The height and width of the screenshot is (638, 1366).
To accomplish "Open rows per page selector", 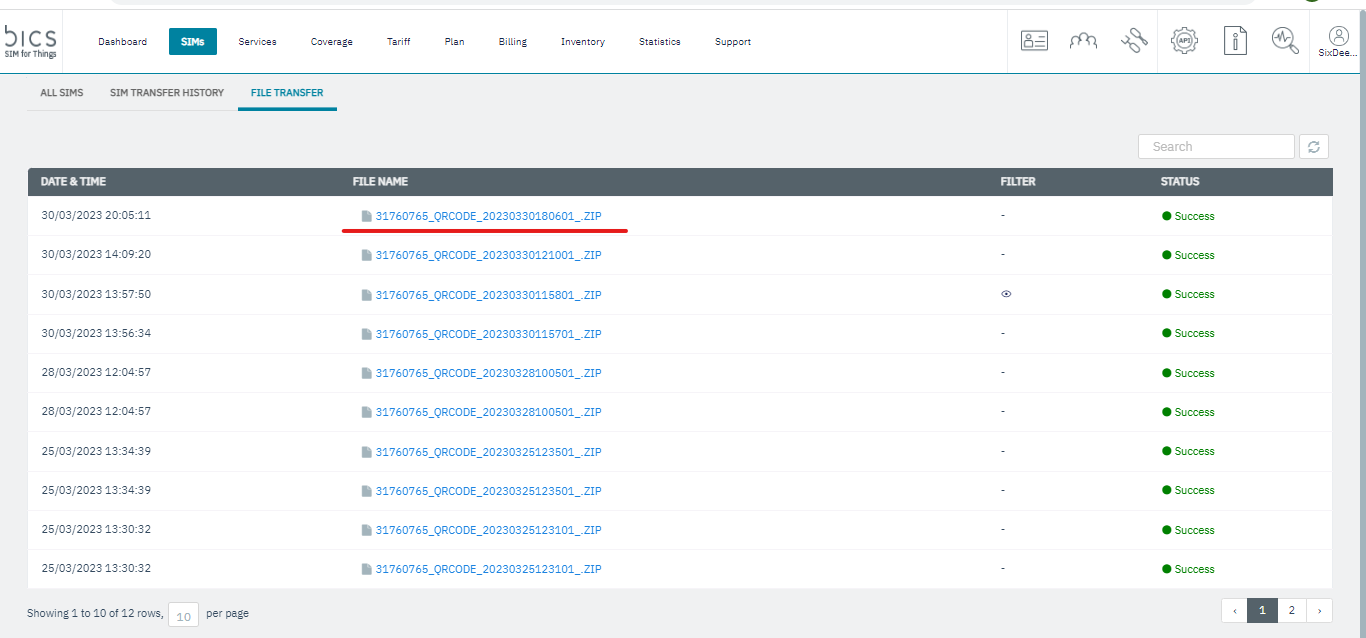I will coord(184,615).
